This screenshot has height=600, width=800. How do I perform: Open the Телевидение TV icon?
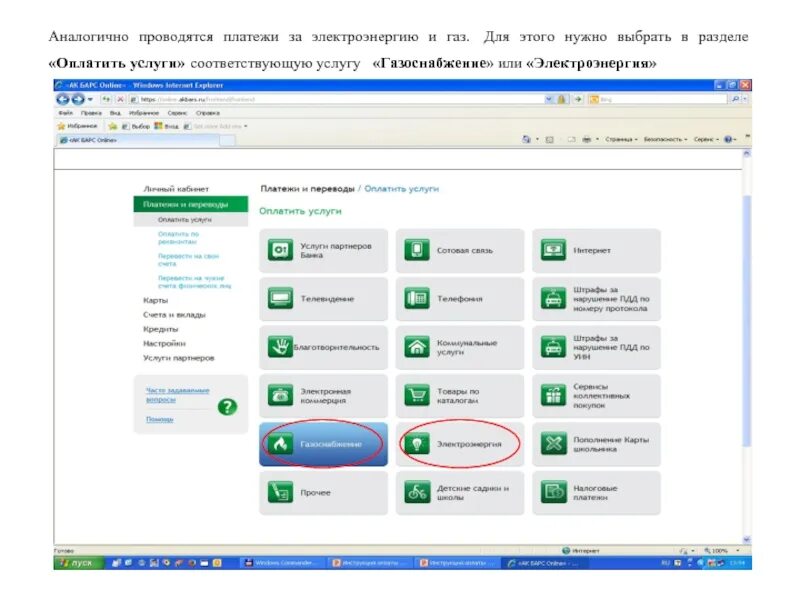click(x=280, y=299)
